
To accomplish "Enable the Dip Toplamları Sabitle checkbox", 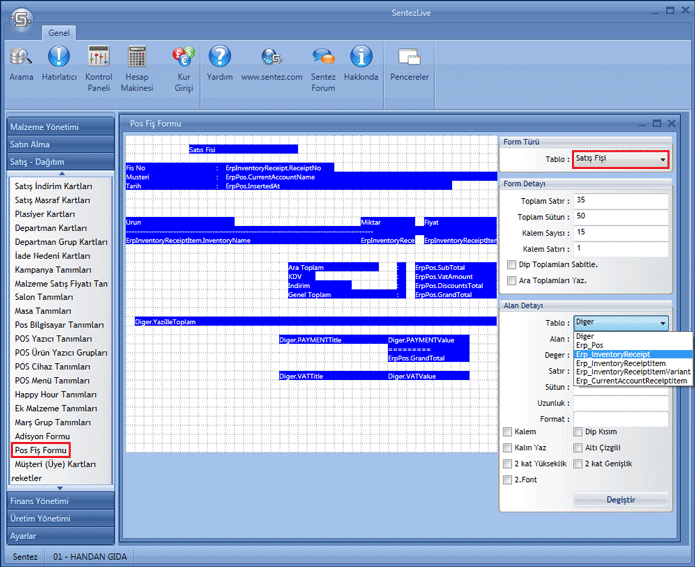I will [x=512, y=264].
